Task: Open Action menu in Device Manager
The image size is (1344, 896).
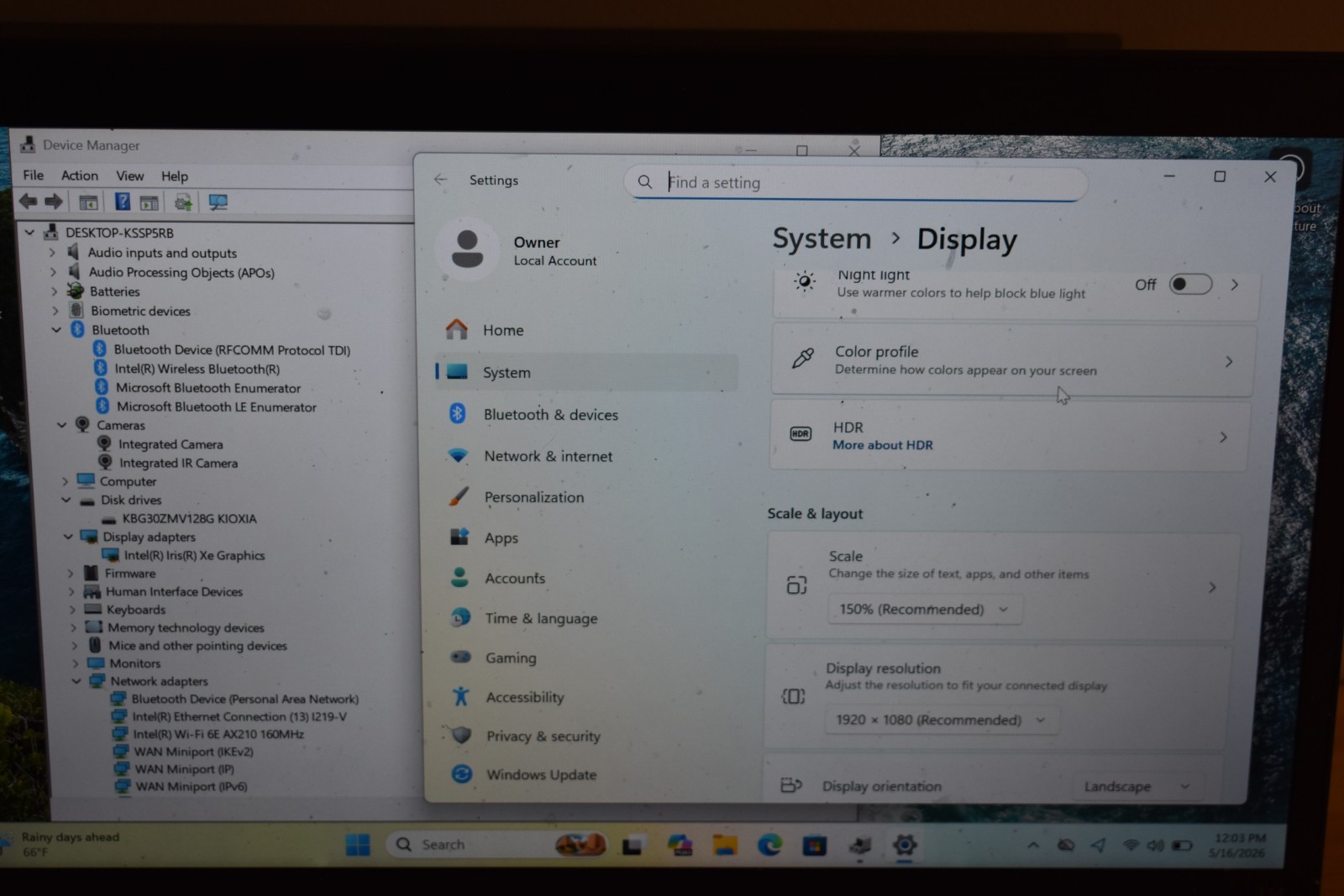Action: click(x=80, y=175)
